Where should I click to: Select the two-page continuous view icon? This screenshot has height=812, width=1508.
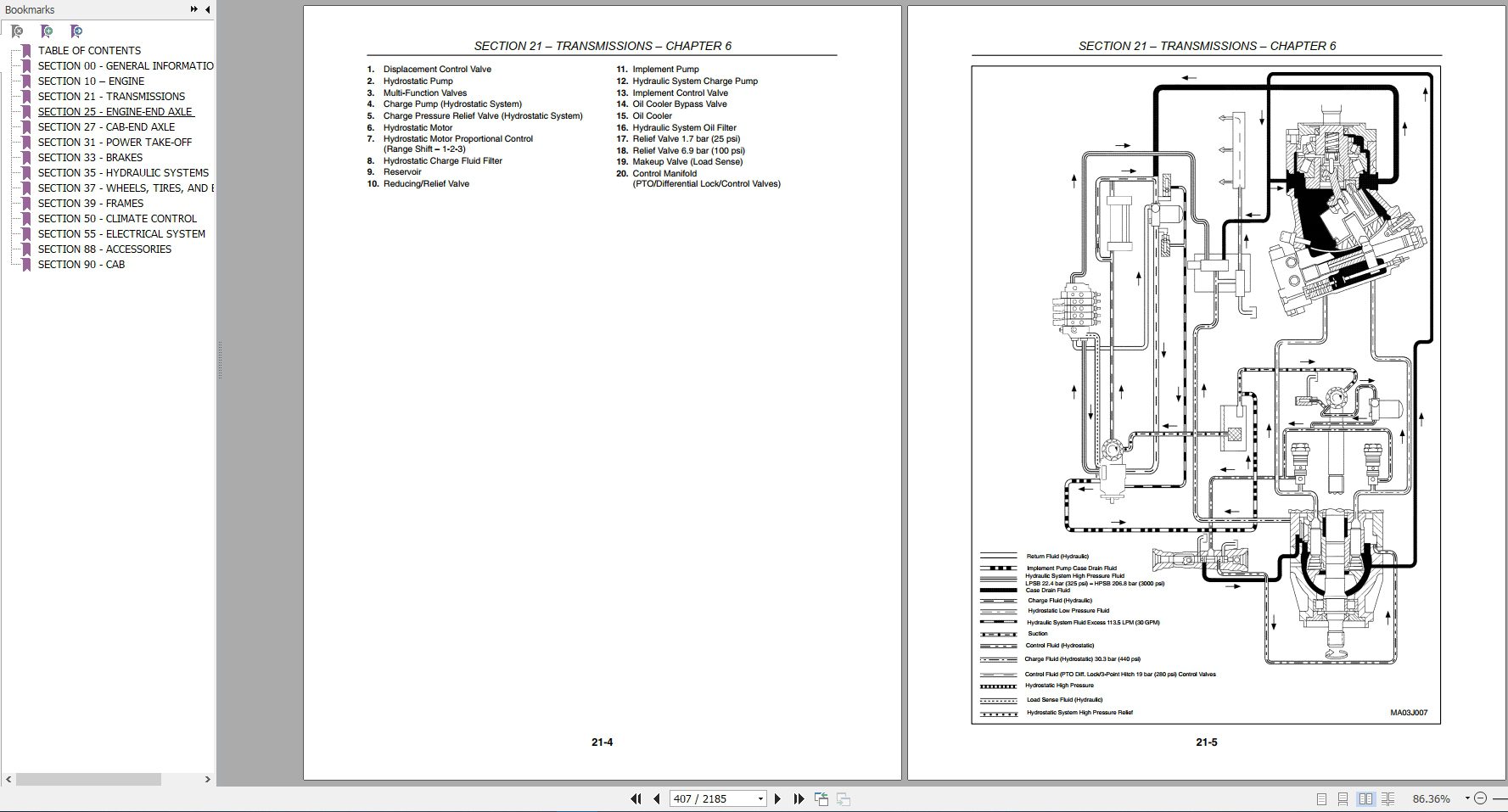coord(1387,798)
